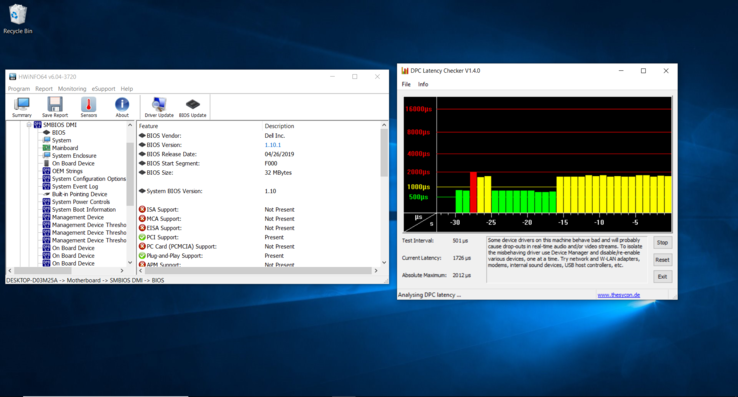738x397 pixels.
Task: Launch Driver Update toolbar icon
Action: pyautogui.click(x=159, y=107)
